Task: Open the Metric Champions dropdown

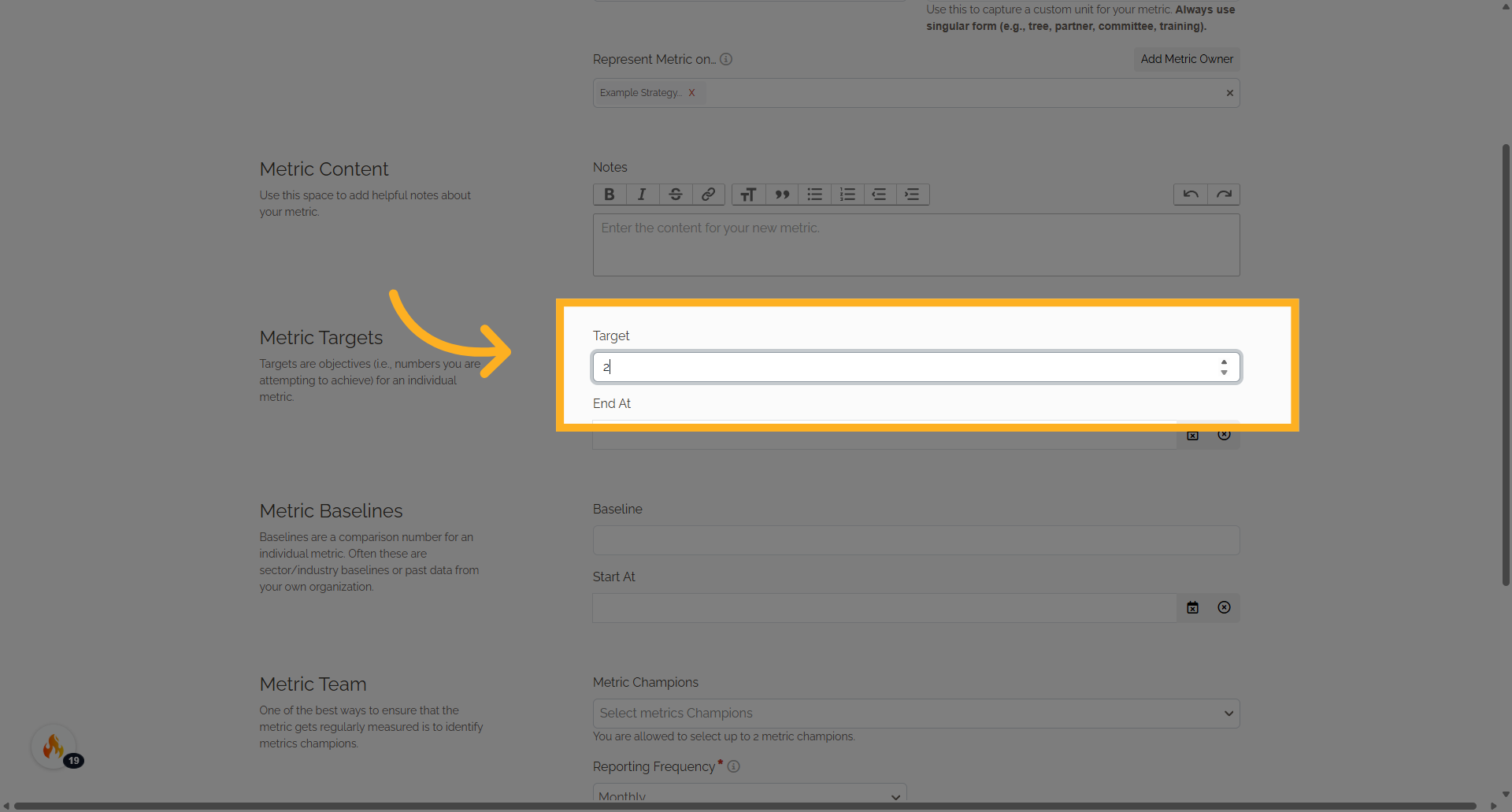Action: (916, 714)
